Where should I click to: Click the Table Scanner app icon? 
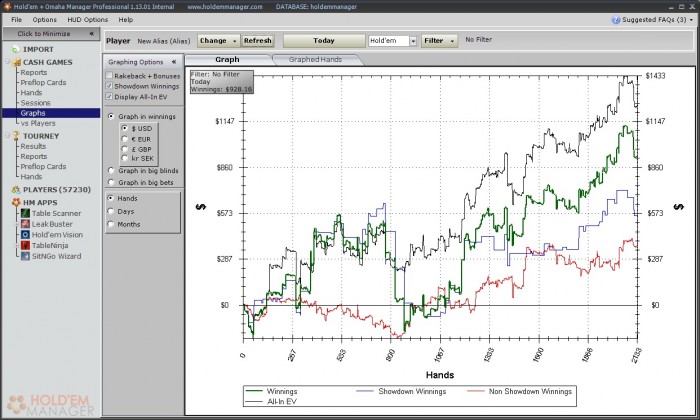pyautogui.click(x=24, y=213)
